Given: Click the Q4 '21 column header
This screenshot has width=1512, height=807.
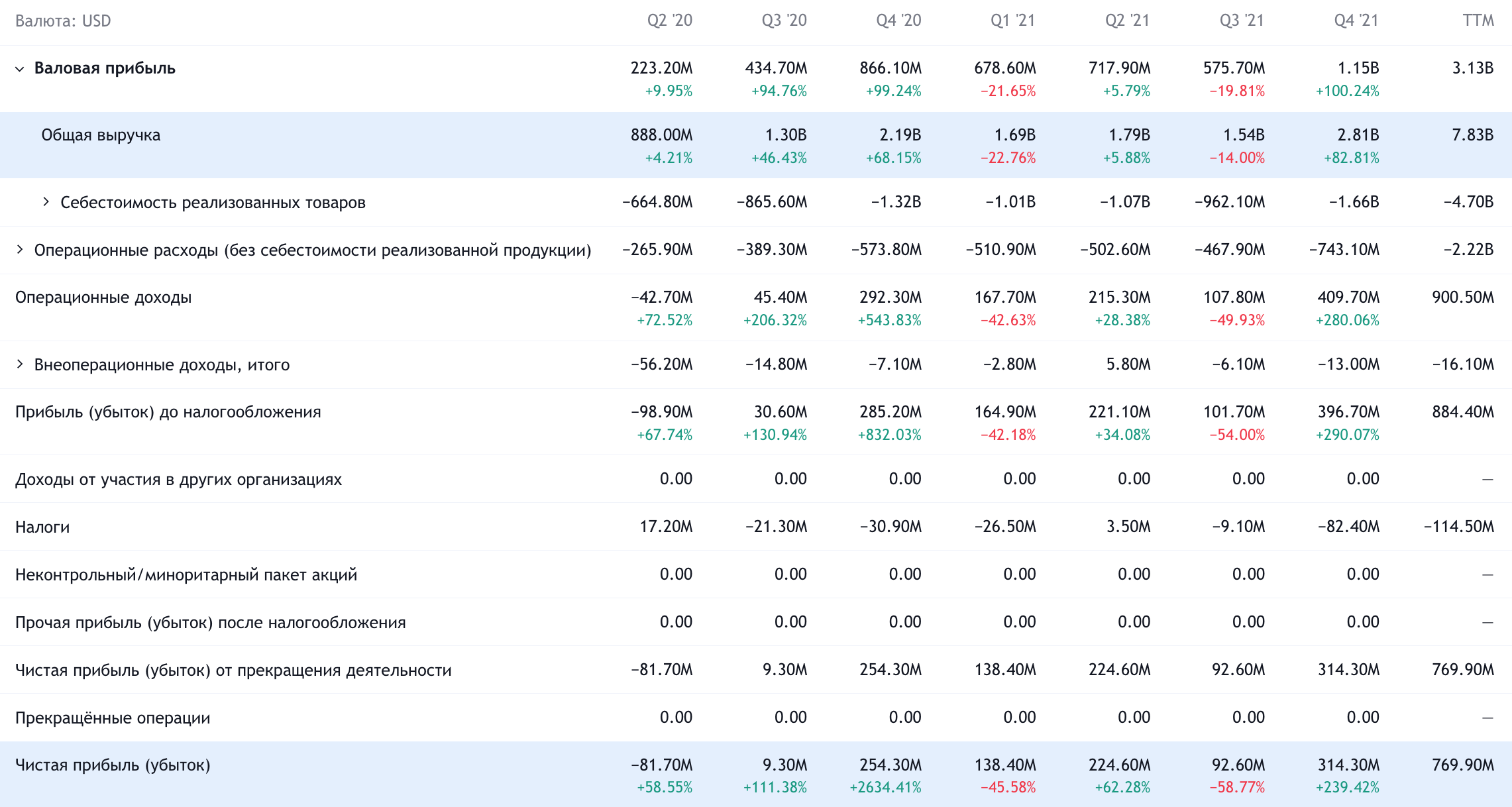Looking at the screenshot, I should coord(1357,21).
